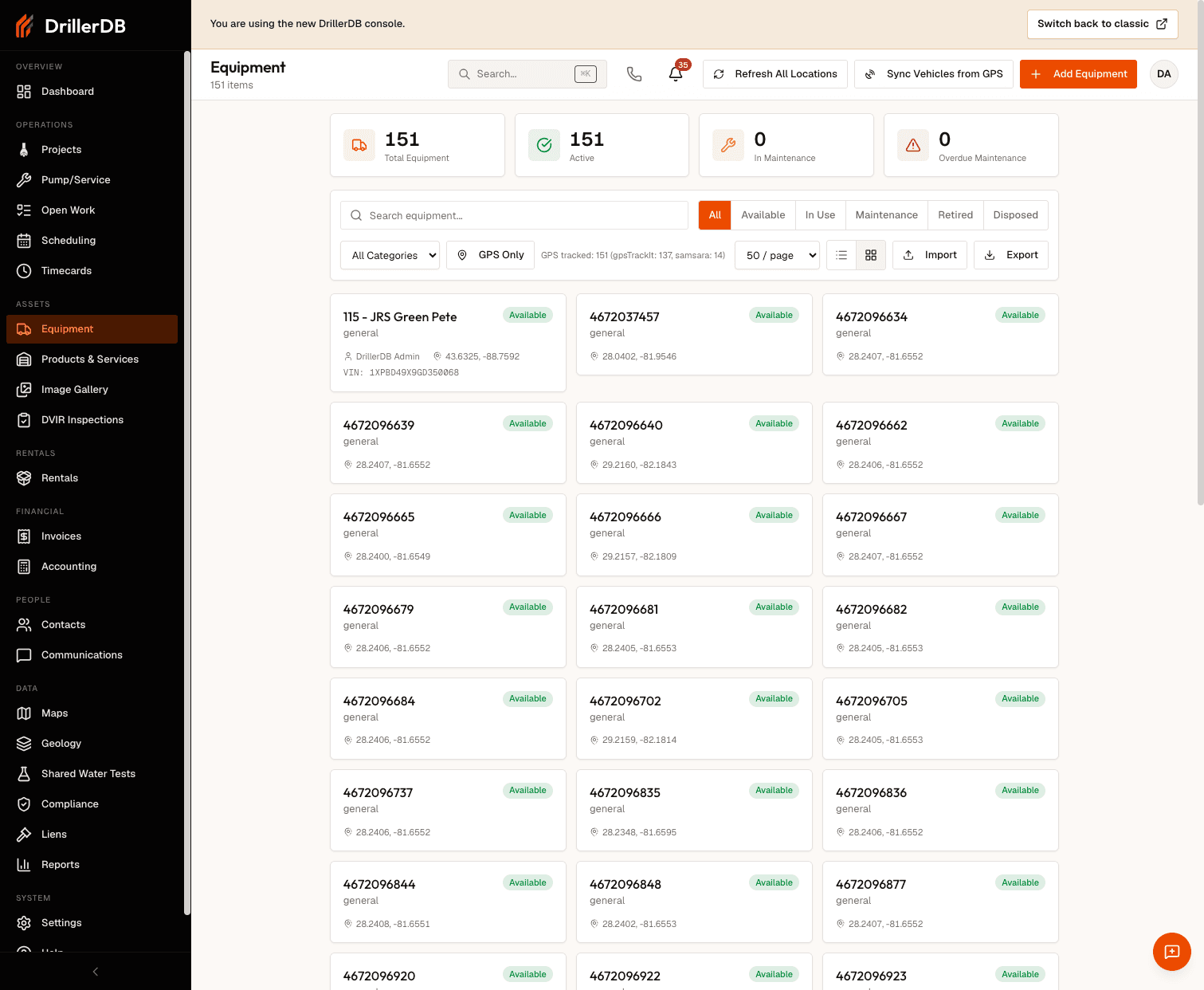Open equipment card 4672096640

(x=694, y=442)
